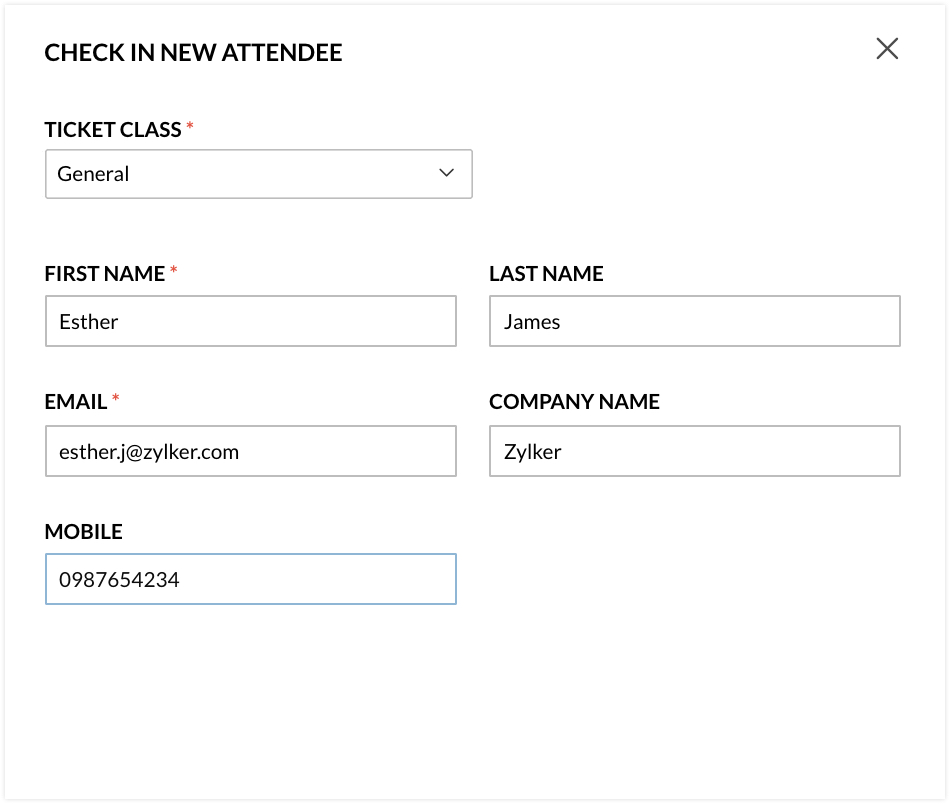This screenshot has width=950, height=804.
Task: Click the red asterisk beside Email
Action: coord(116,399)
